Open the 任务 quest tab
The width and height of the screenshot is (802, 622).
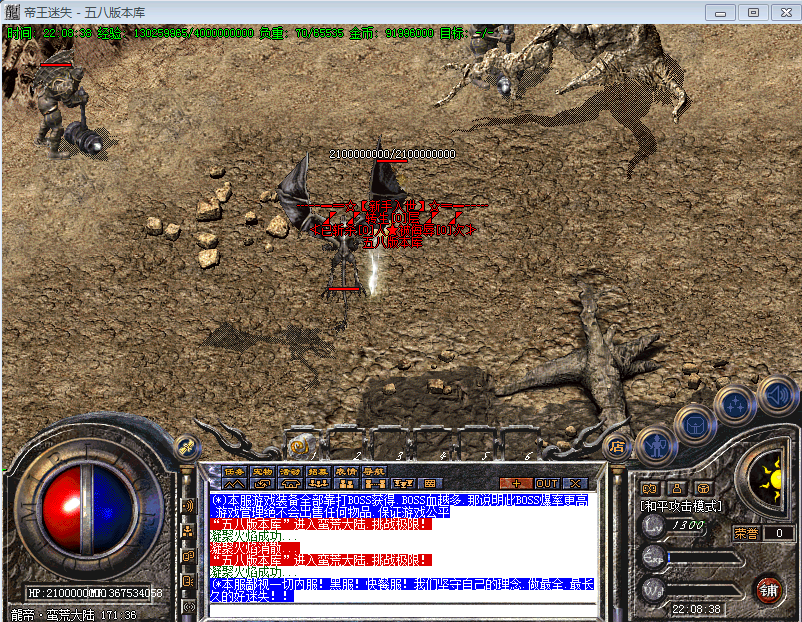234,472
